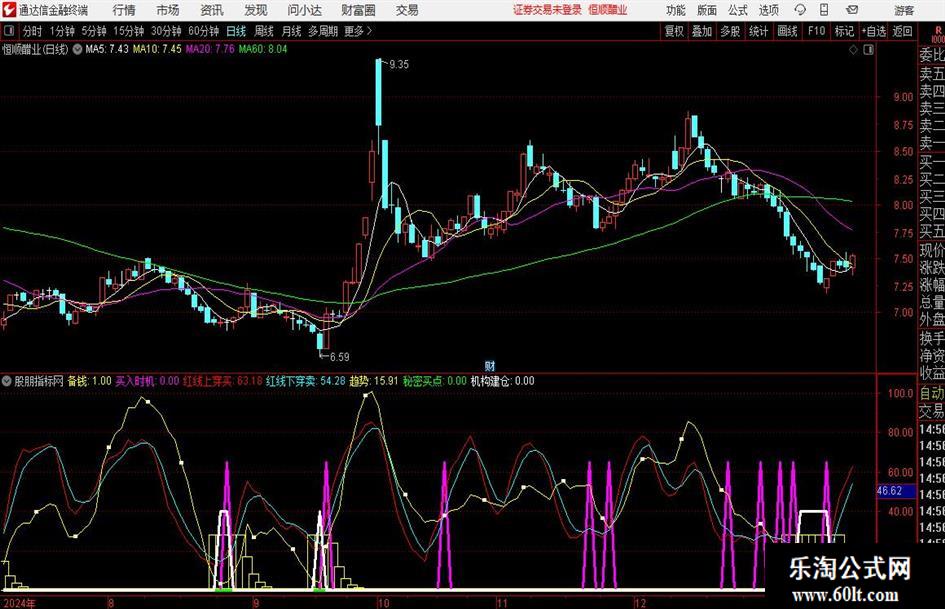Open the mail message icon
This screenshot has height=609, width=945.
(x=852, y=10)
